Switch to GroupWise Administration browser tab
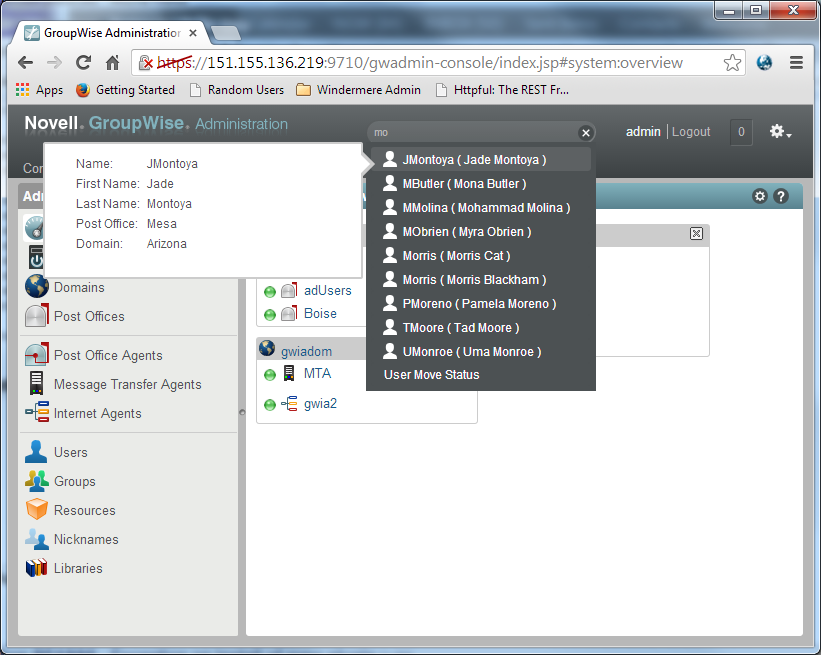Image resolution: width=821 pixels, height=655 pixels. click(x=111, y=33)
